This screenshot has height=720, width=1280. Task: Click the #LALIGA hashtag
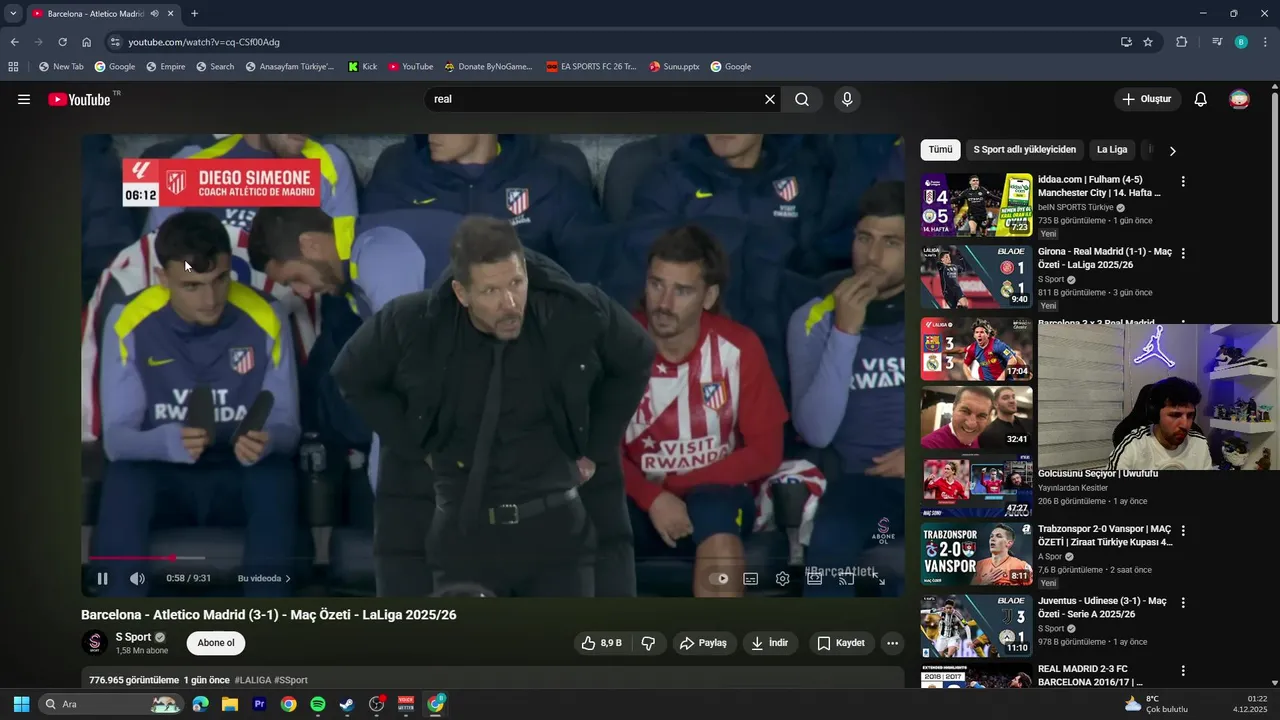tap(253, 680)
